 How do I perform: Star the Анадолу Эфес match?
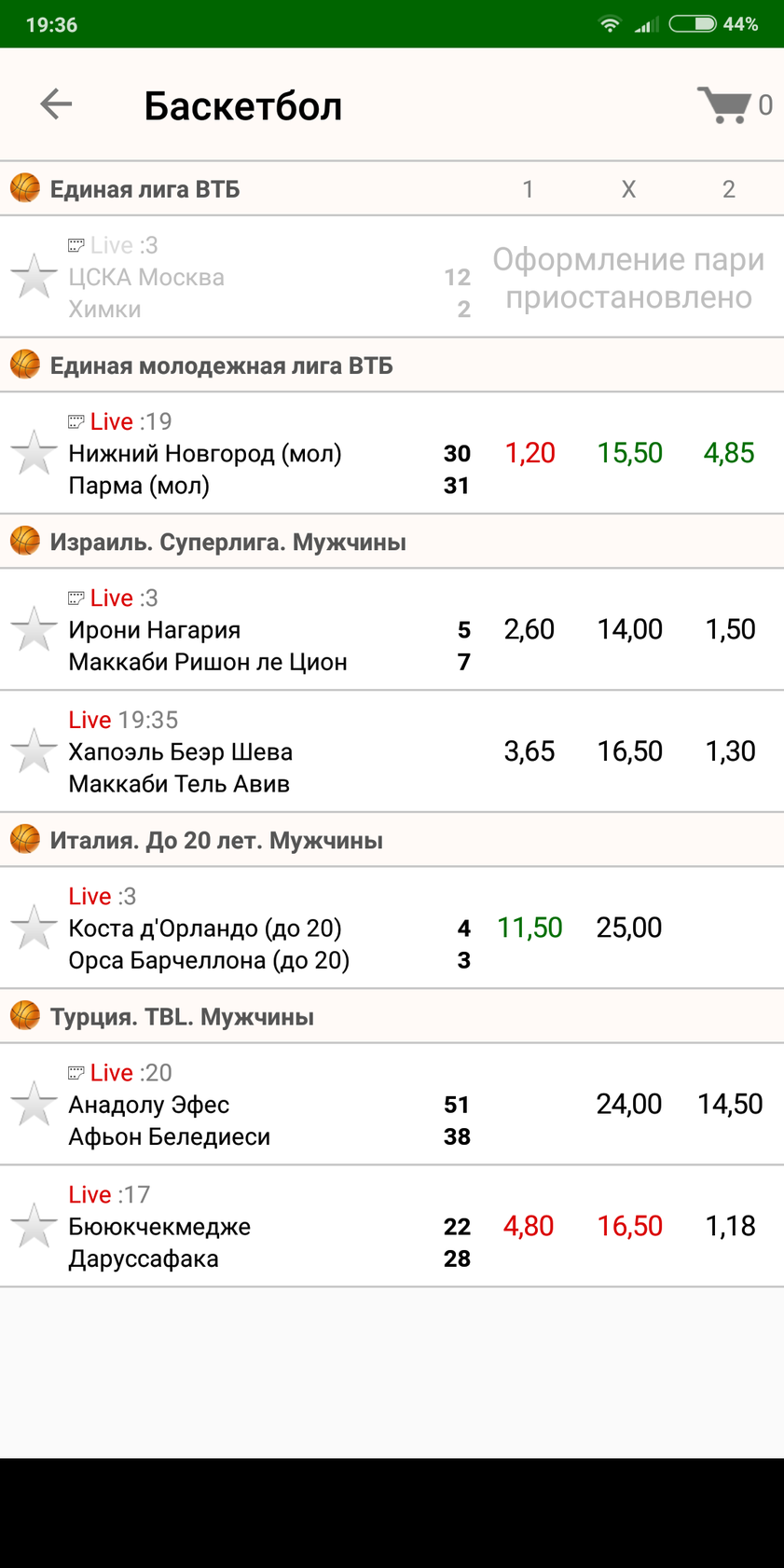tap(34, 1104)
